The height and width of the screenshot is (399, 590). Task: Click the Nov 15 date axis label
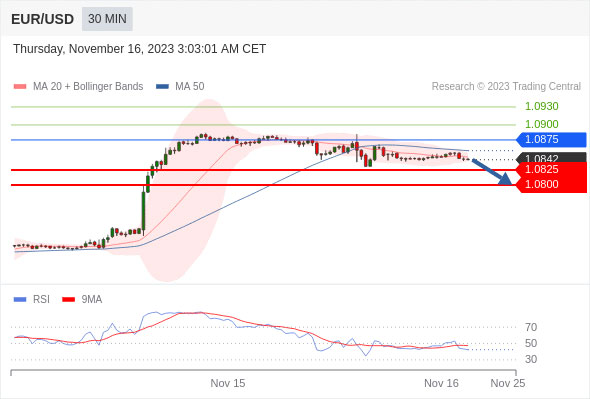click(228, 383)
